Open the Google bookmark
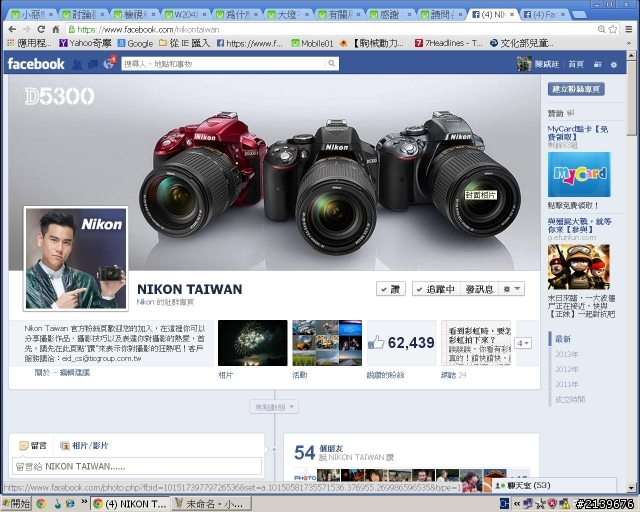The width and height of the screenshot is (640, 512). pos(135,43)
